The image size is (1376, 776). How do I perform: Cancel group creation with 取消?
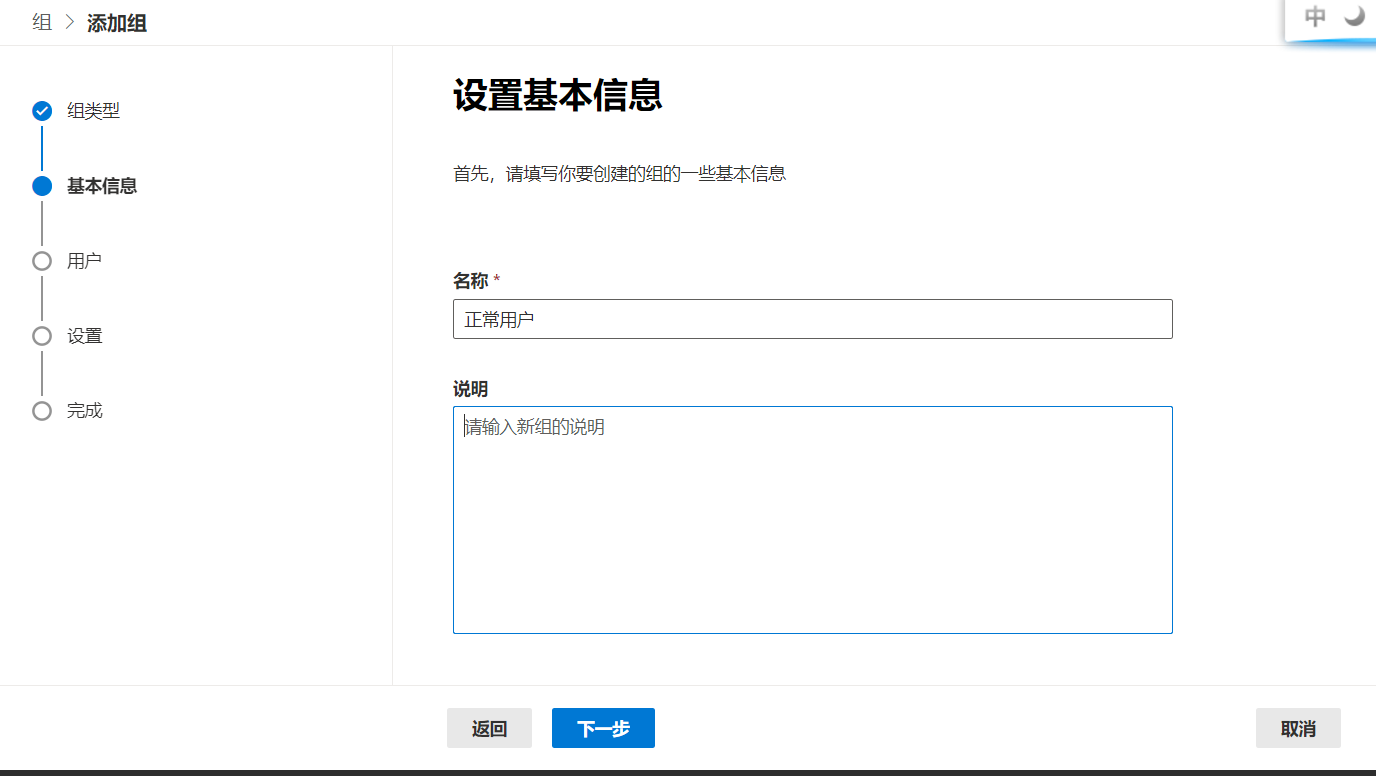coord(1297,728)
